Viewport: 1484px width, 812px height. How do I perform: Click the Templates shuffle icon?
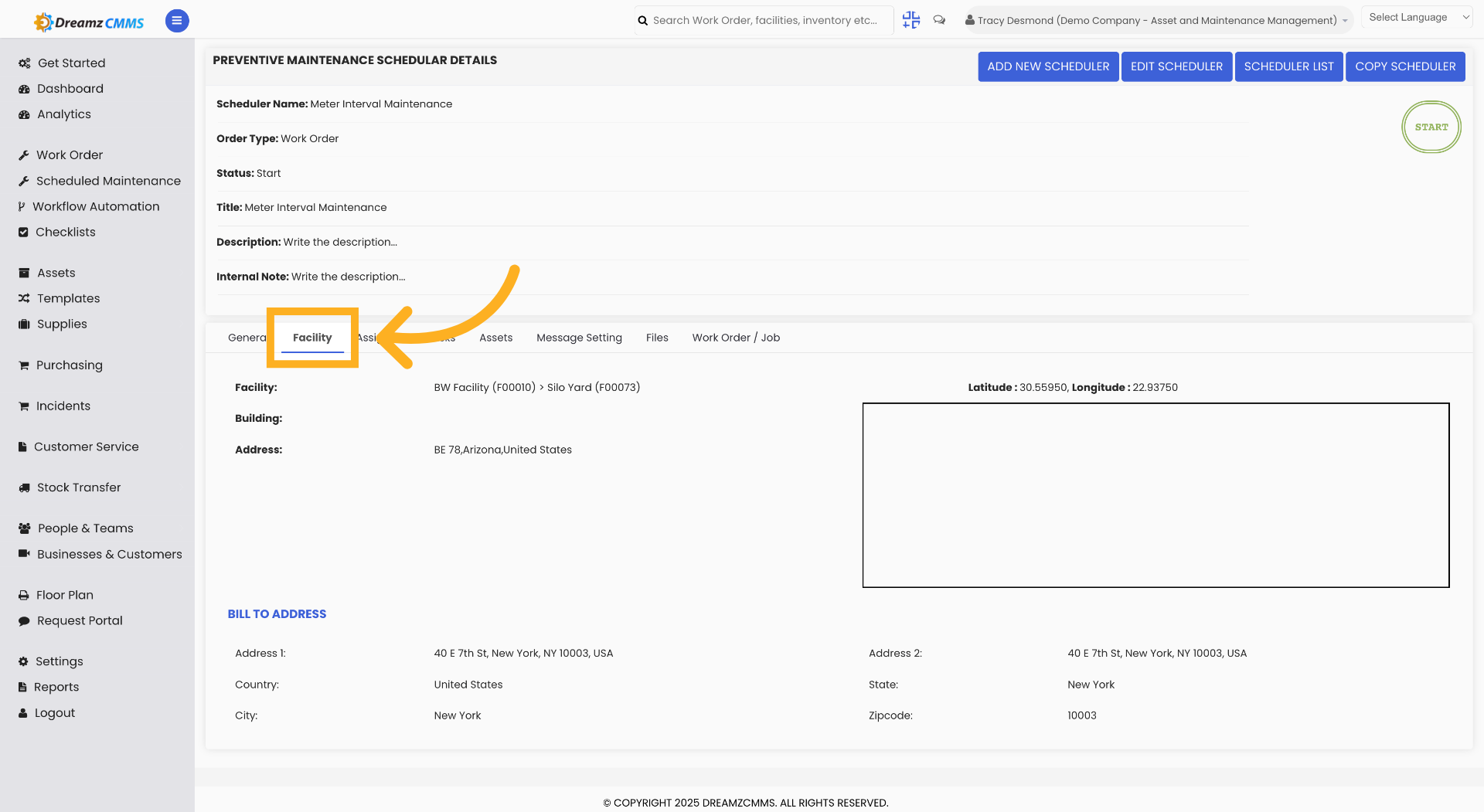tap(24, 298)
